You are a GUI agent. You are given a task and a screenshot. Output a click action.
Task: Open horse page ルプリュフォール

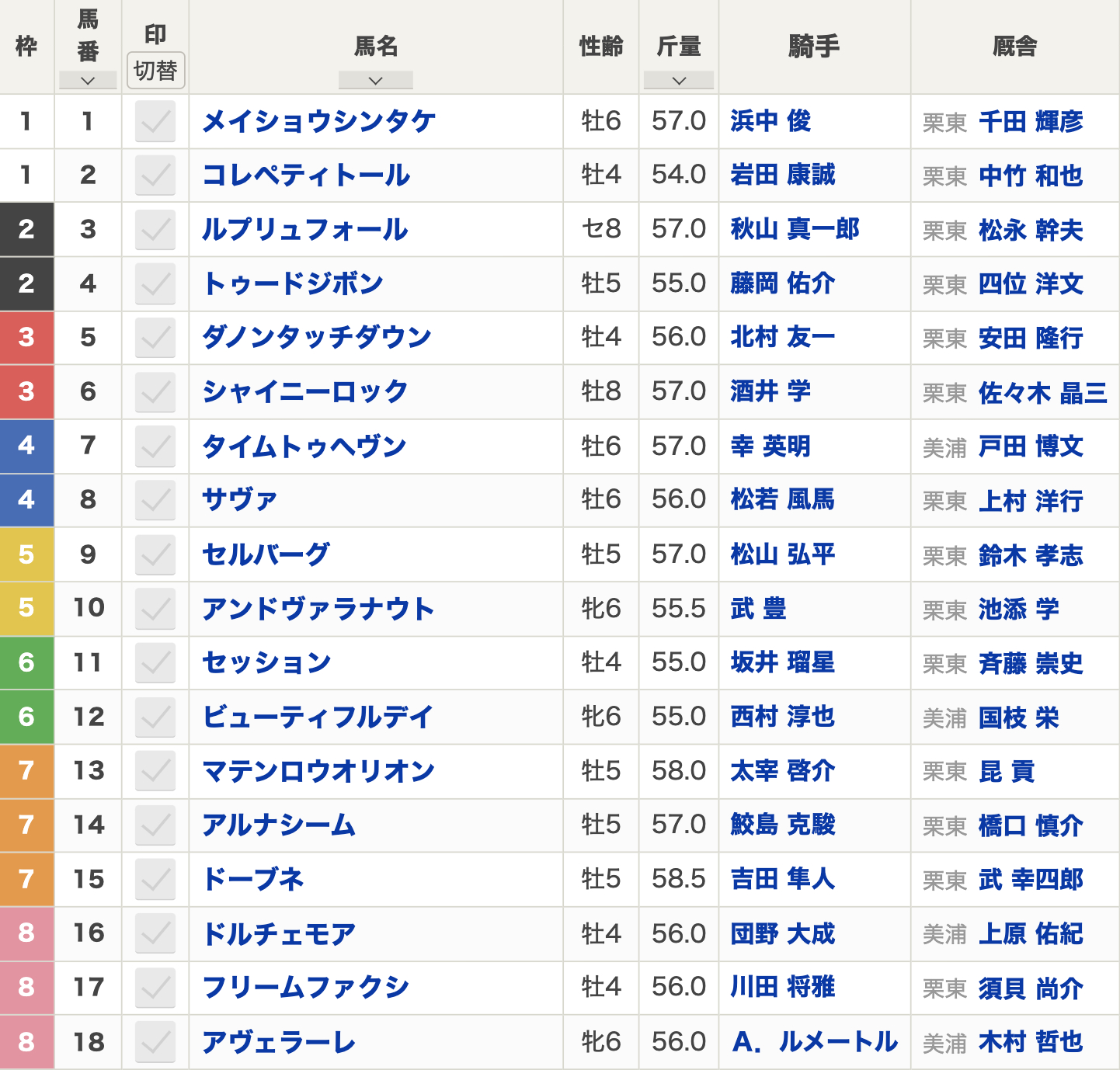(305, 229)
